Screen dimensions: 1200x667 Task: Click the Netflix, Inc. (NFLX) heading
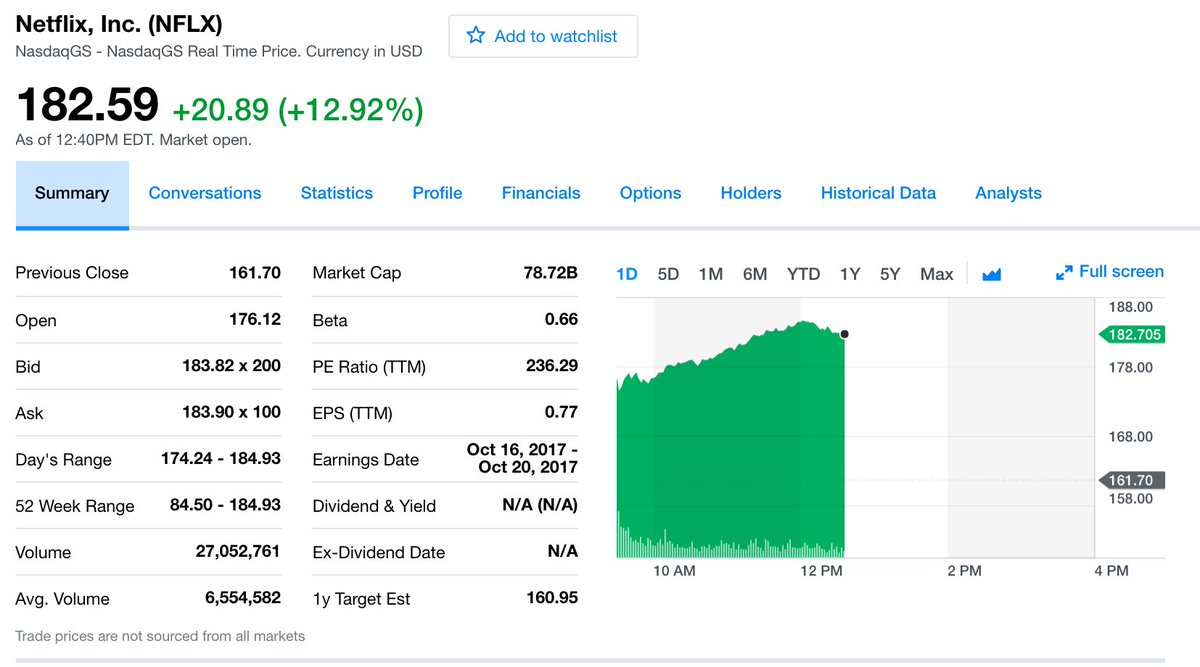click(119, 24)
